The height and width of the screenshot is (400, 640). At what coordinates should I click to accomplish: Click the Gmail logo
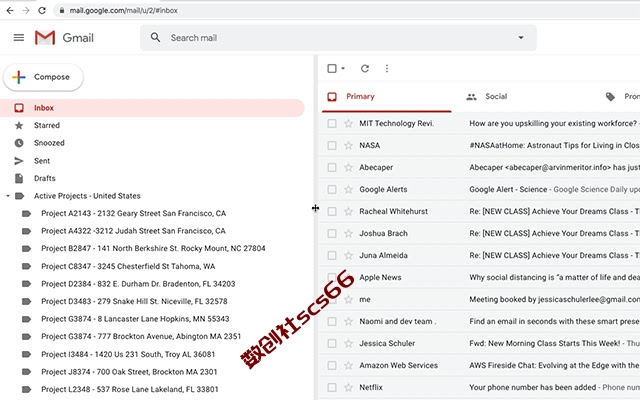click(64, 38)
